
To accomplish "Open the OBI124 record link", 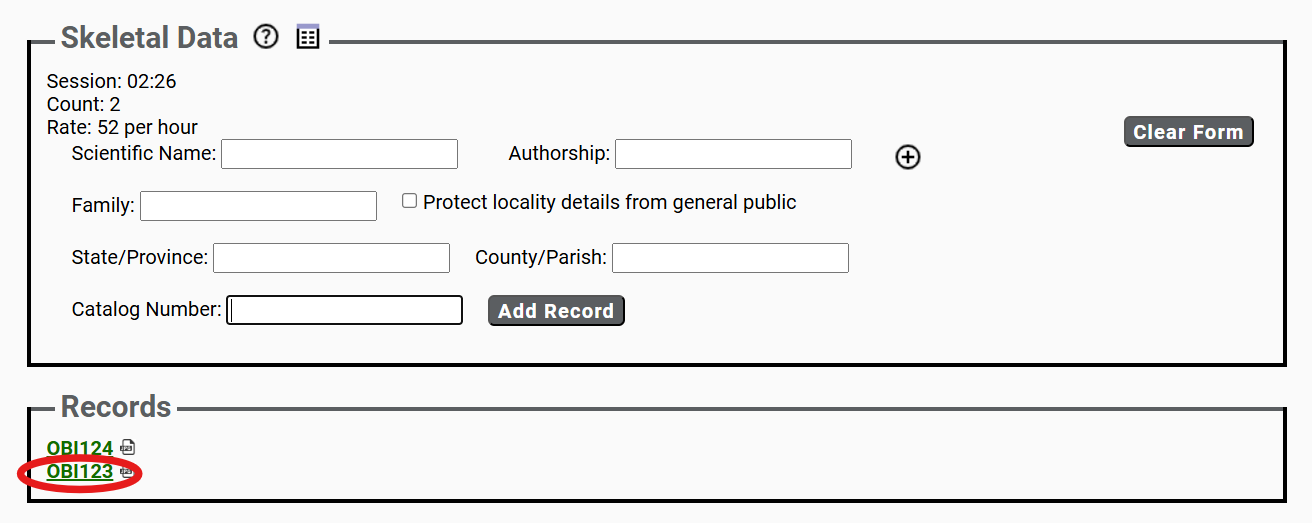I will click(x=80, y=448).
